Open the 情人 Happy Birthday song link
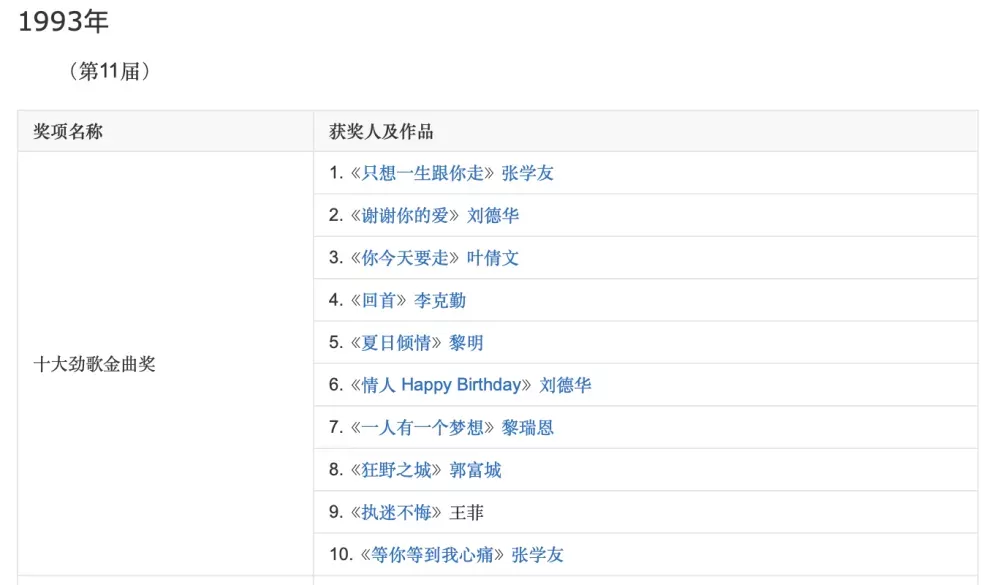This screenshot has height=585, width=1000. [x=441, y=385]
